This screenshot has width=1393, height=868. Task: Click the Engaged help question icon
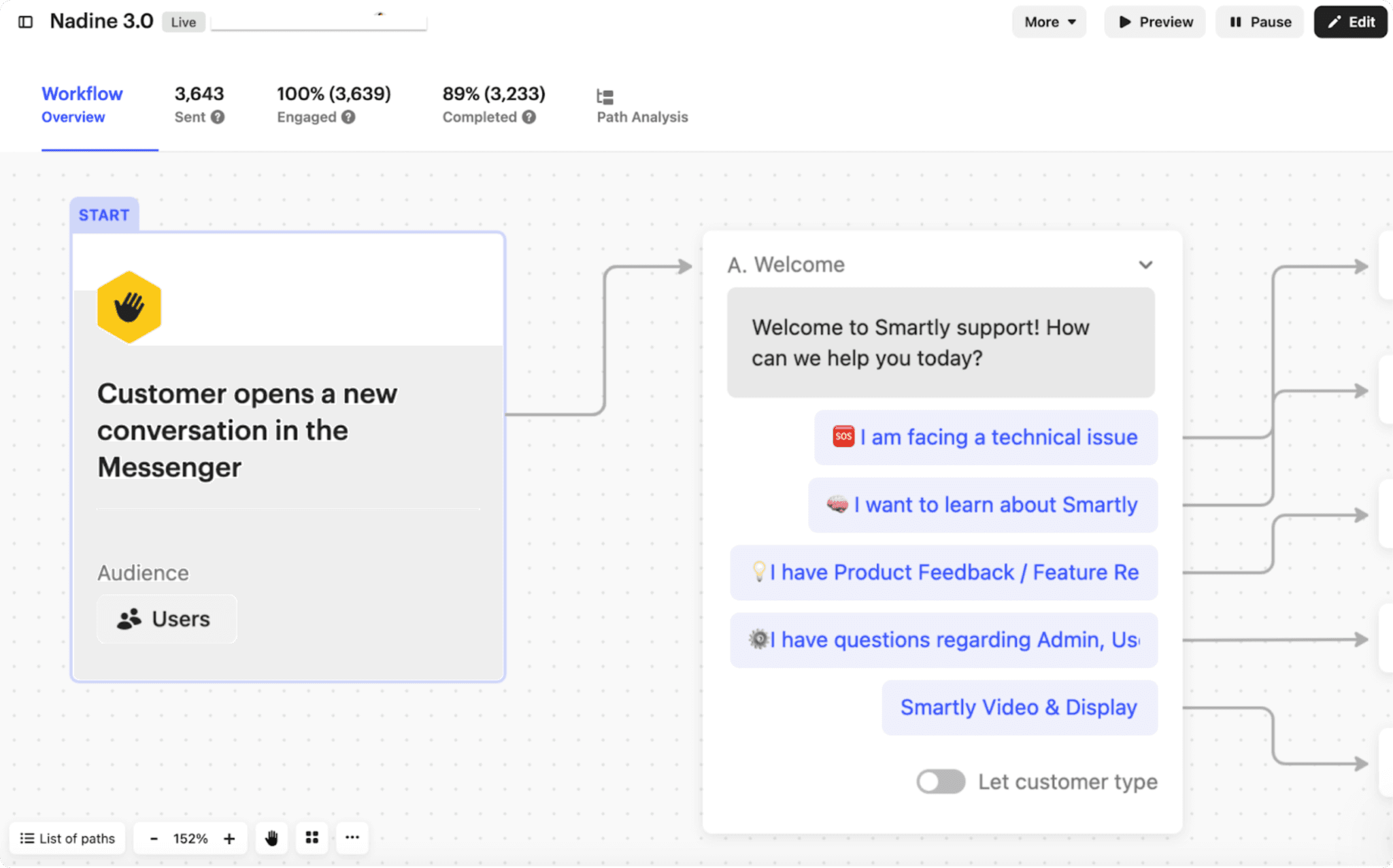348,117
